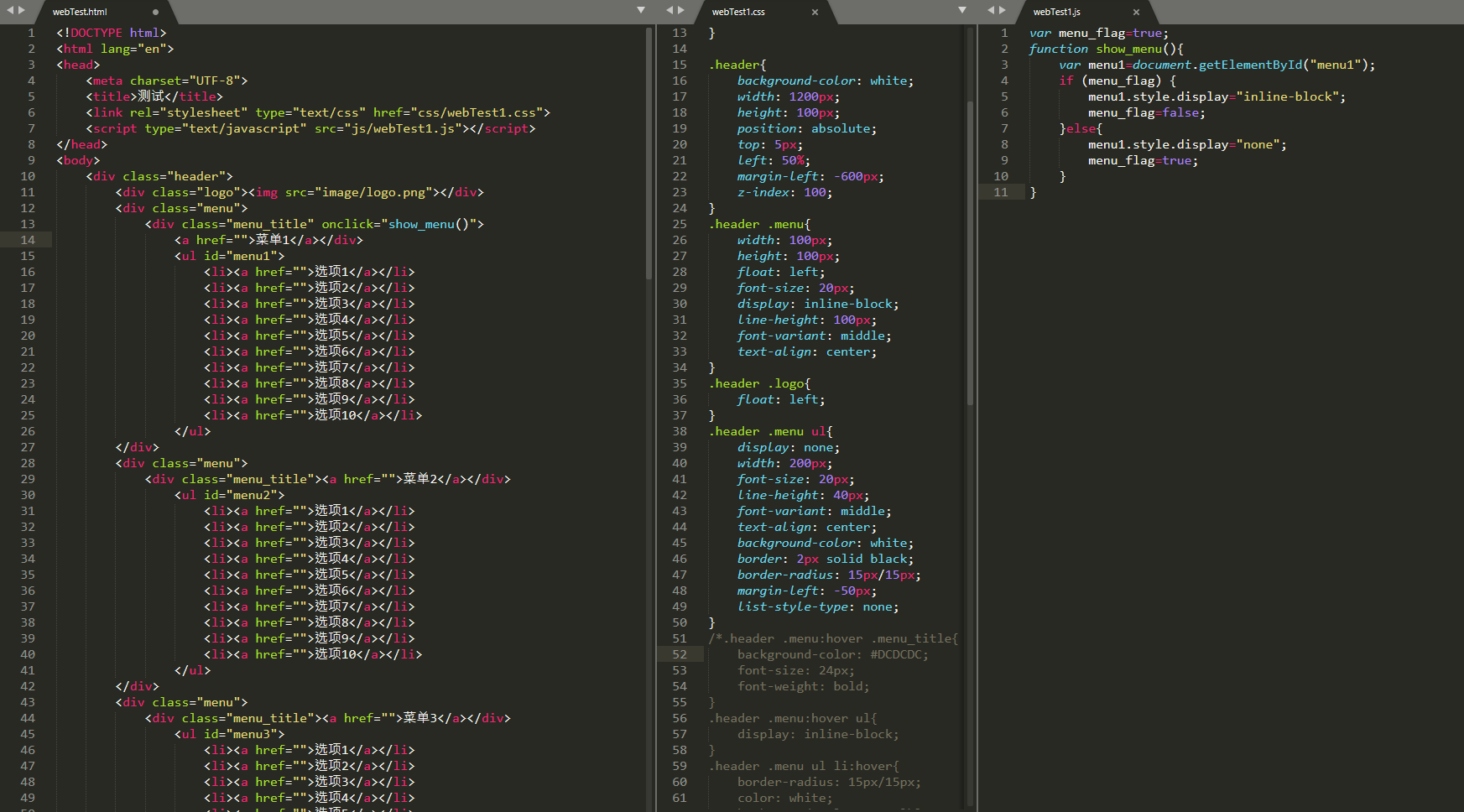Click the '.header .menu{' selector line
The image size is (1464, 812).
coord(760,224)
